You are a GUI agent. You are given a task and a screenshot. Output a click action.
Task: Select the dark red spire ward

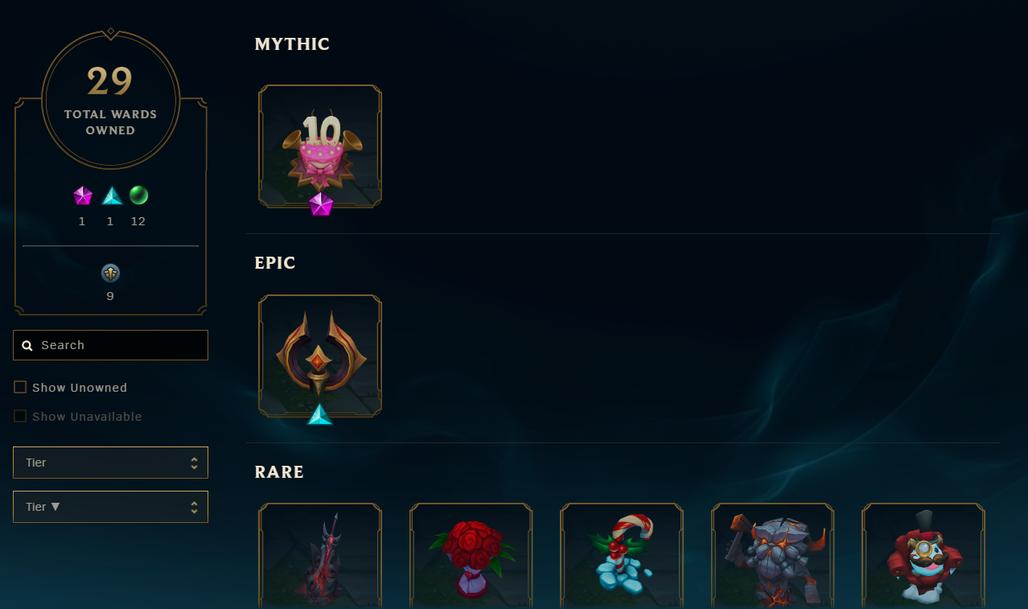tap(320, 556)
